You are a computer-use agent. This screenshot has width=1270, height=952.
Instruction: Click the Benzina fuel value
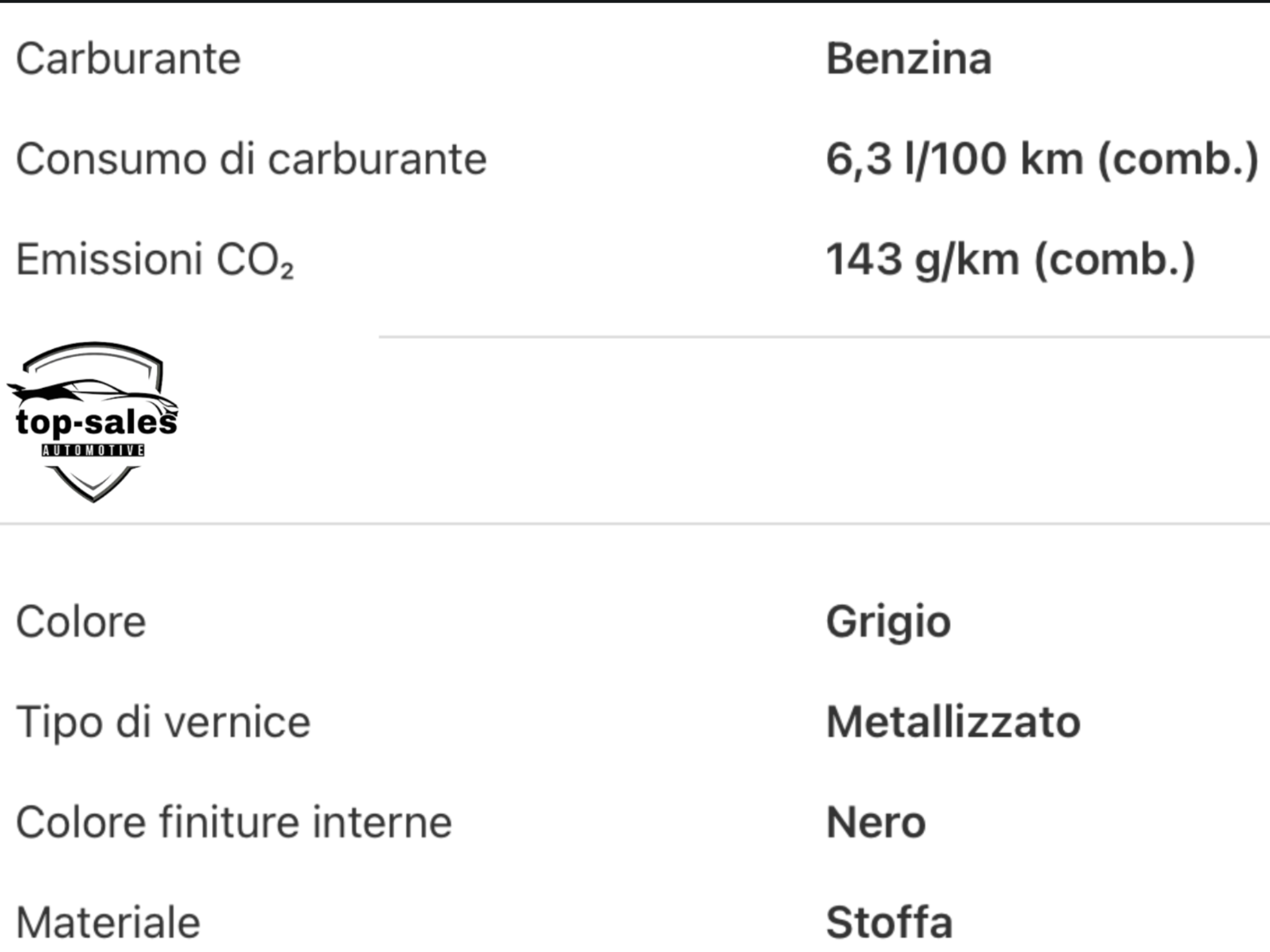click(x=908, y=59)
